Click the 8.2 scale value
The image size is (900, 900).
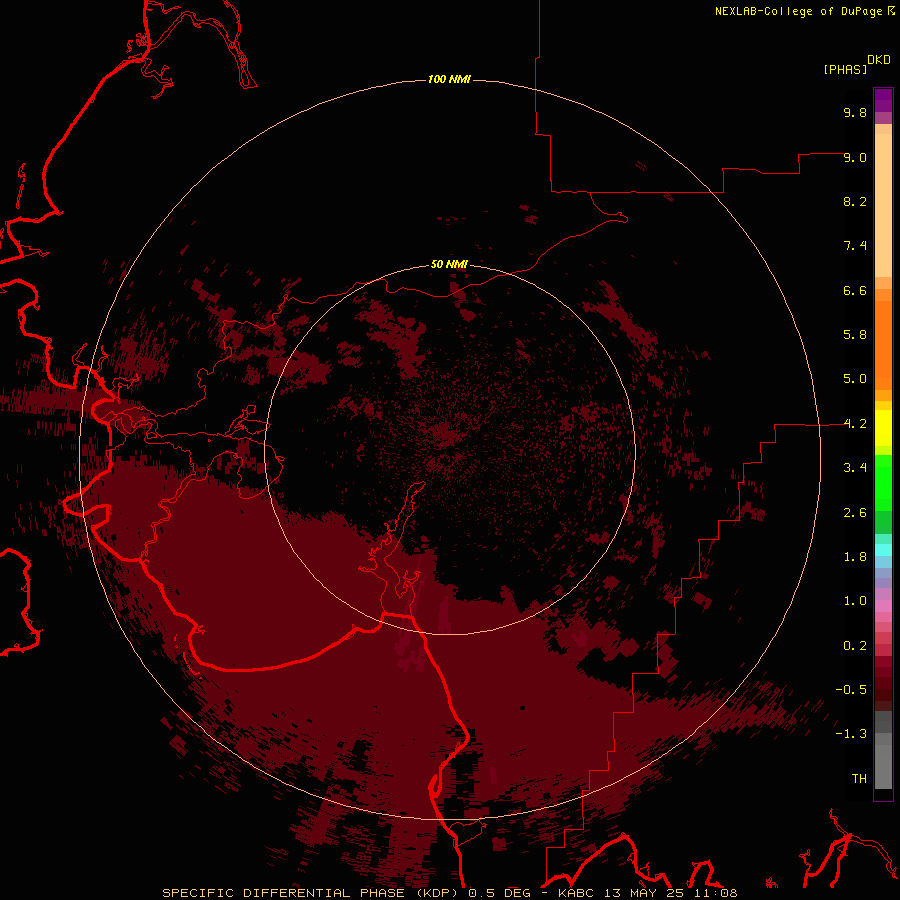click(855, 201)
